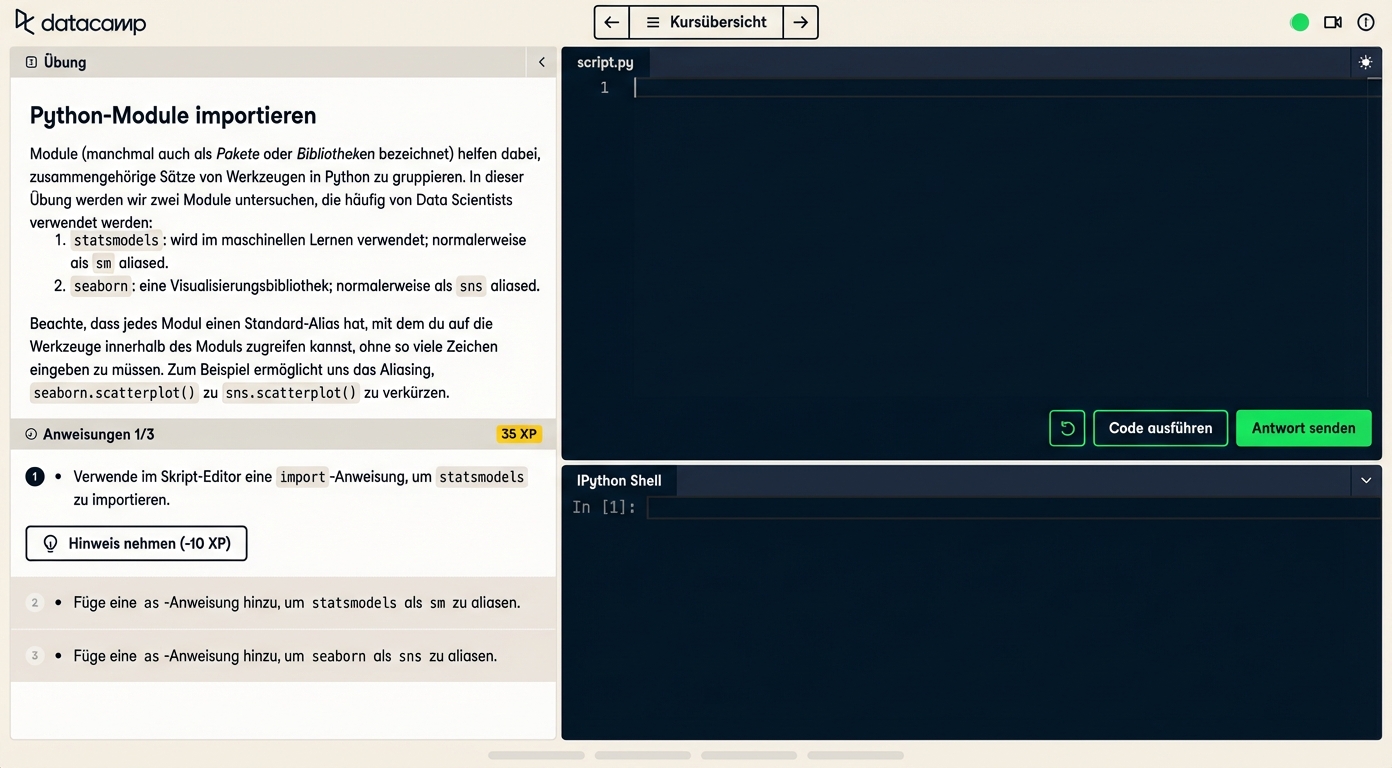Go to next exercise arrow
This screenshot has height=768, width=1392.
point(800,22)
